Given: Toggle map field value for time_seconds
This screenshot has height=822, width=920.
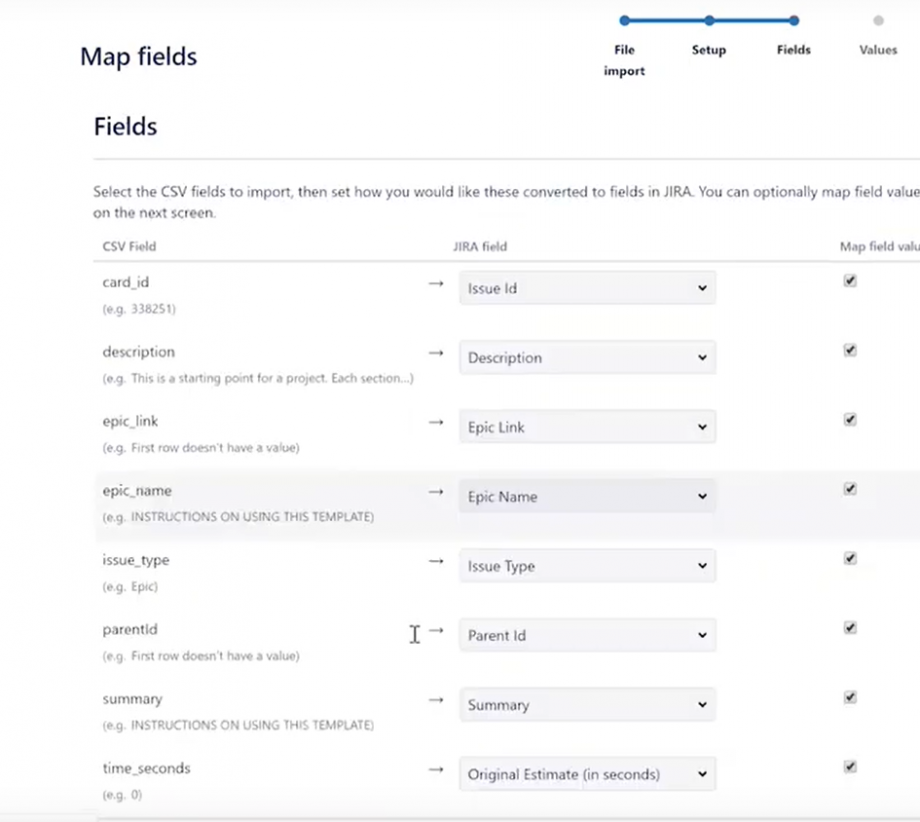Looking at the screenshot, I should point(850,766).
